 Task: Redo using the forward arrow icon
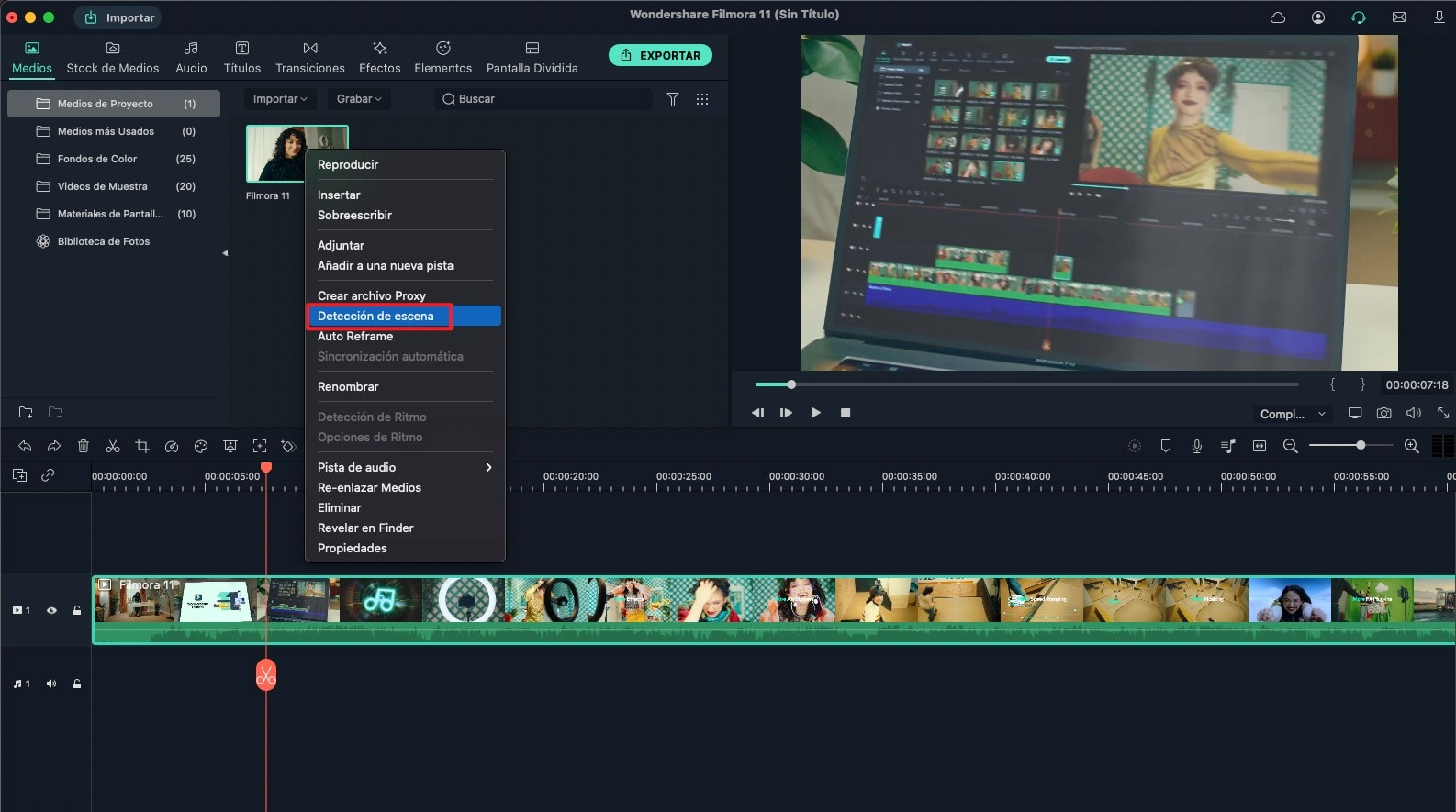click(x=54, y=446)
